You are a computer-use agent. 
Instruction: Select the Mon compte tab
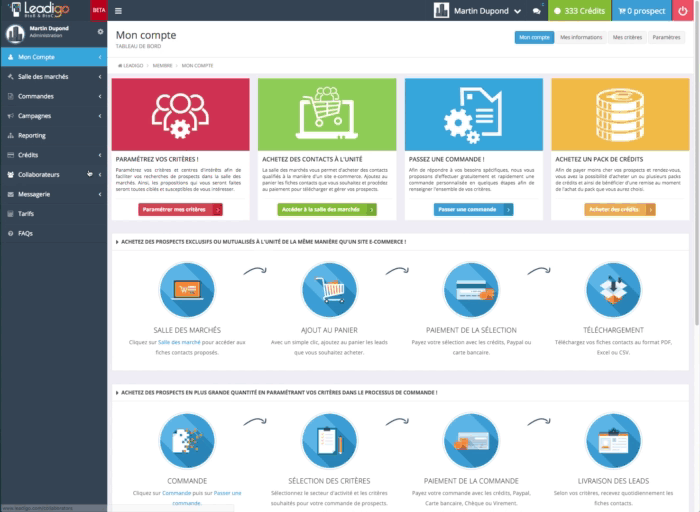(x=534, y=37)
